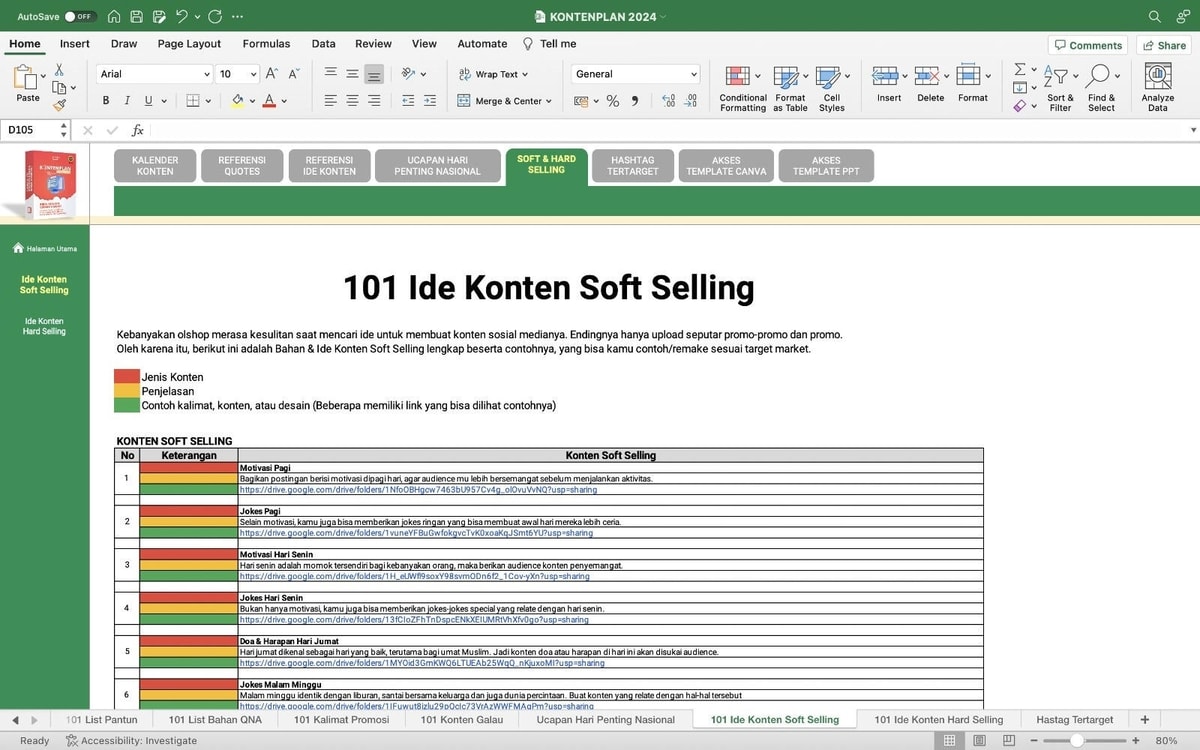1200x750 pixels.
Task: Select Align Left in the ribbon
Action: tap(331, 101)
